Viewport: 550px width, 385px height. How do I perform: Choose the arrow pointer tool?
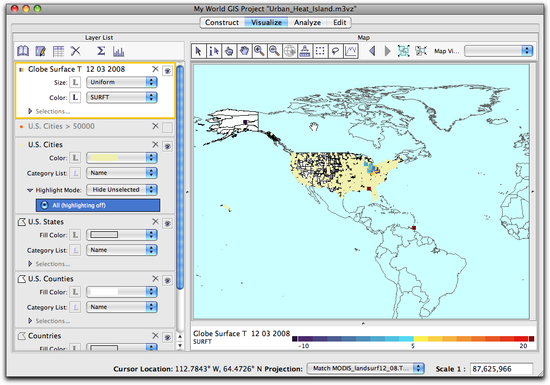(x=199, y=51)
